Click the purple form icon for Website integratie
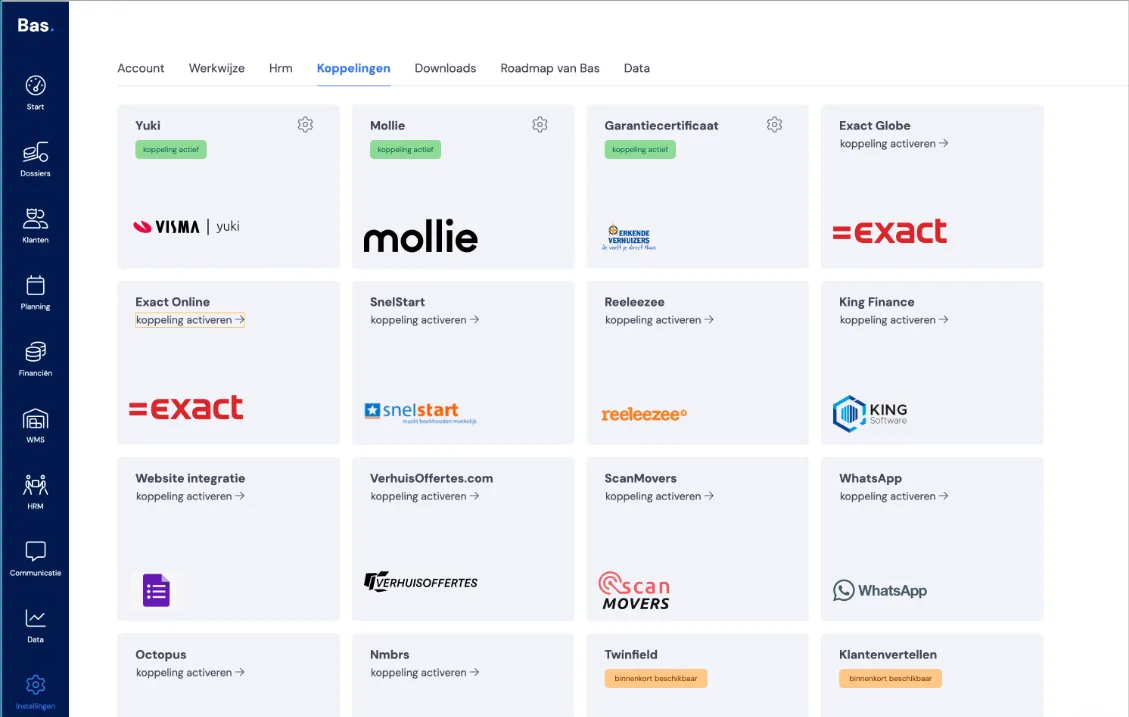 156,590
